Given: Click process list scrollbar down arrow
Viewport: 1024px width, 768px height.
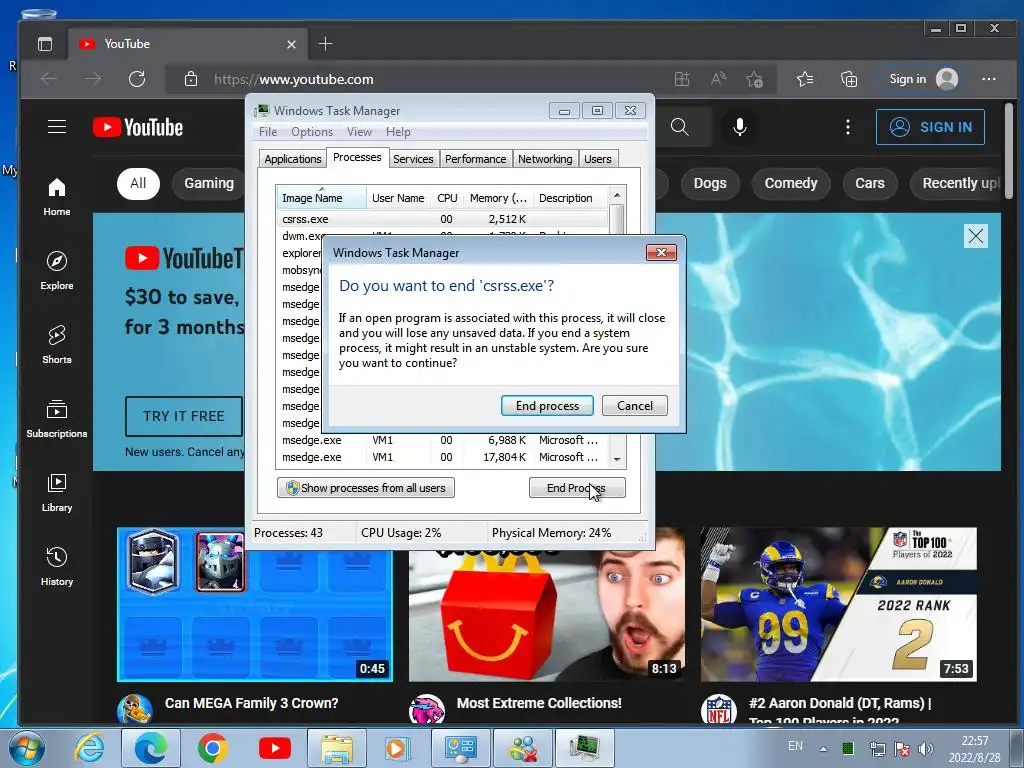Looking at the screenshot, I should (617, 460).
